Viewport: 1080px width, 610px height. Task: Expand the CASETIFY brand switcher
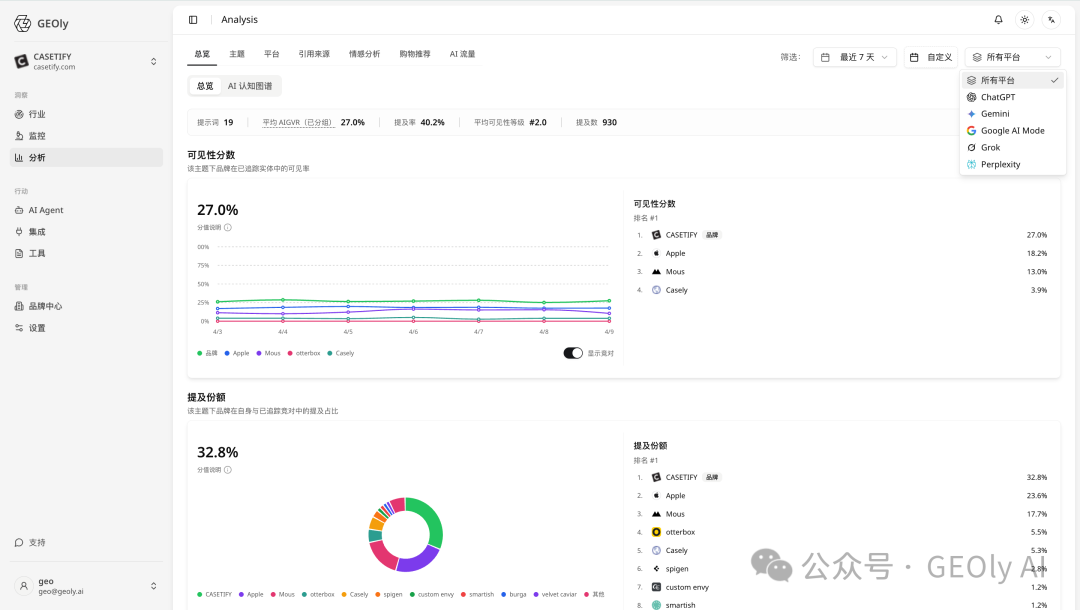point(154,62)
